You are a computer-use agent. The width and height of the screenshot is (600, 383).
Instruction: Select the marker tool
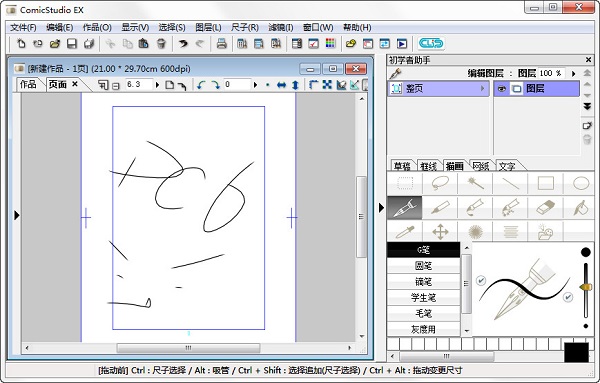440,208
